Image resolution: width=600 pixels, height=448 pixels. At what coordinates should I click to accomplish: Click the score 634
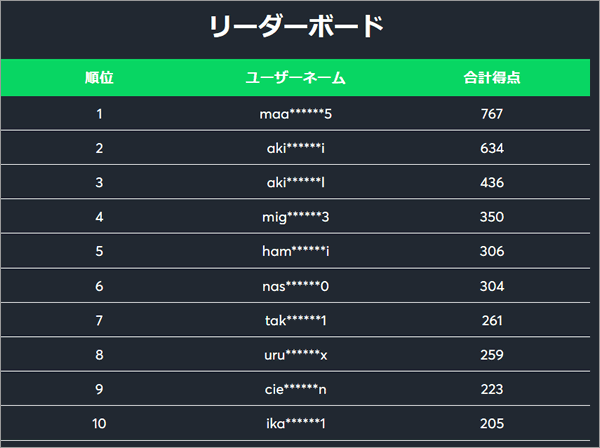coord(492,148)
